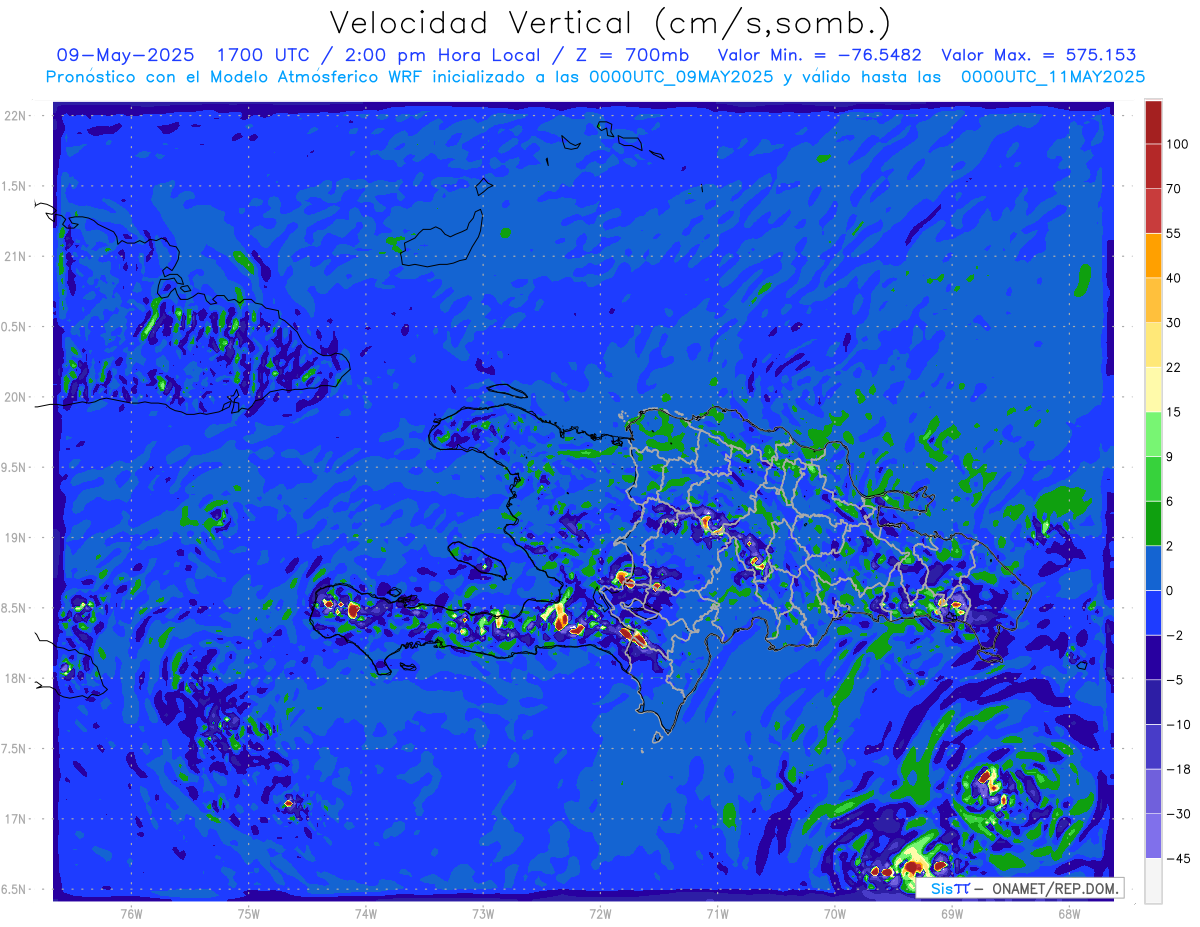The image size is (1200, 927).
Task: Click the legend value "22"
Action: point(1174,367)
